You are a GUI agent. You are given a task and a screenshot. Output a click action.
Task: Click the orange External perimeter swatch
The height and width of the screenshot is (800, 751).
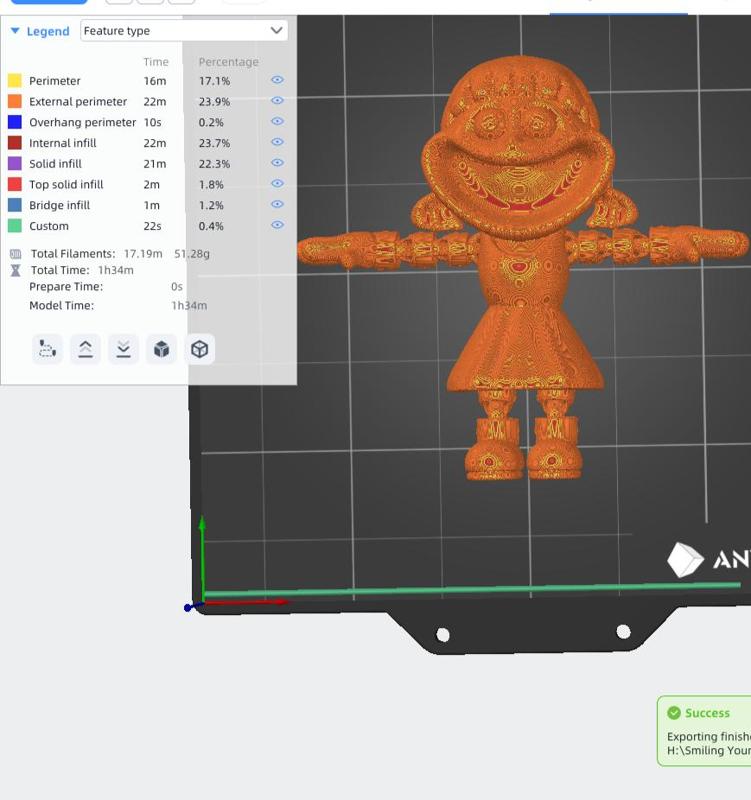click(15, 101)
